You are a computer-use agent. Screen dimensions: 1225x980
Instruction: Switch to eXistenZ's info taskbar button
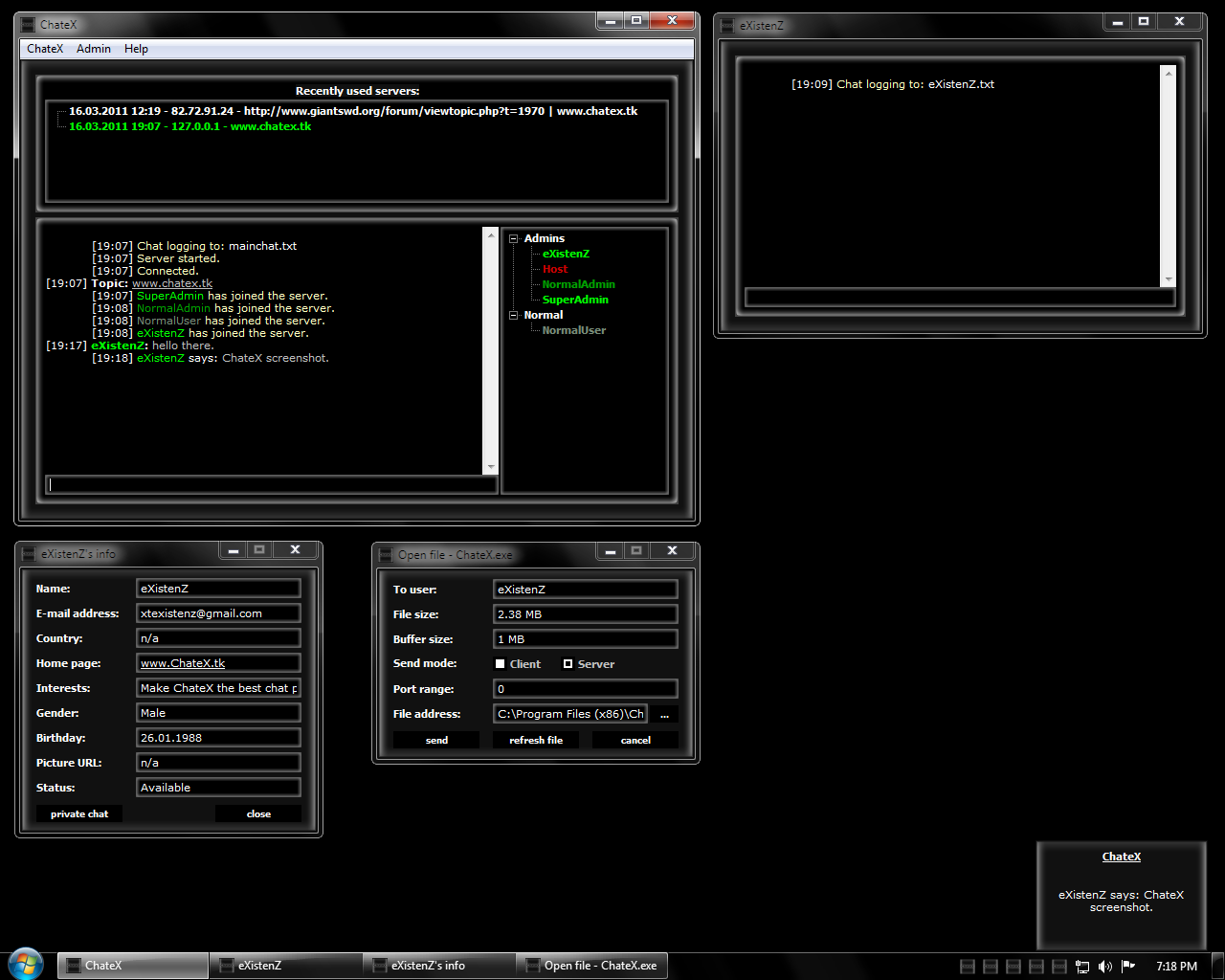coord(438,966)
